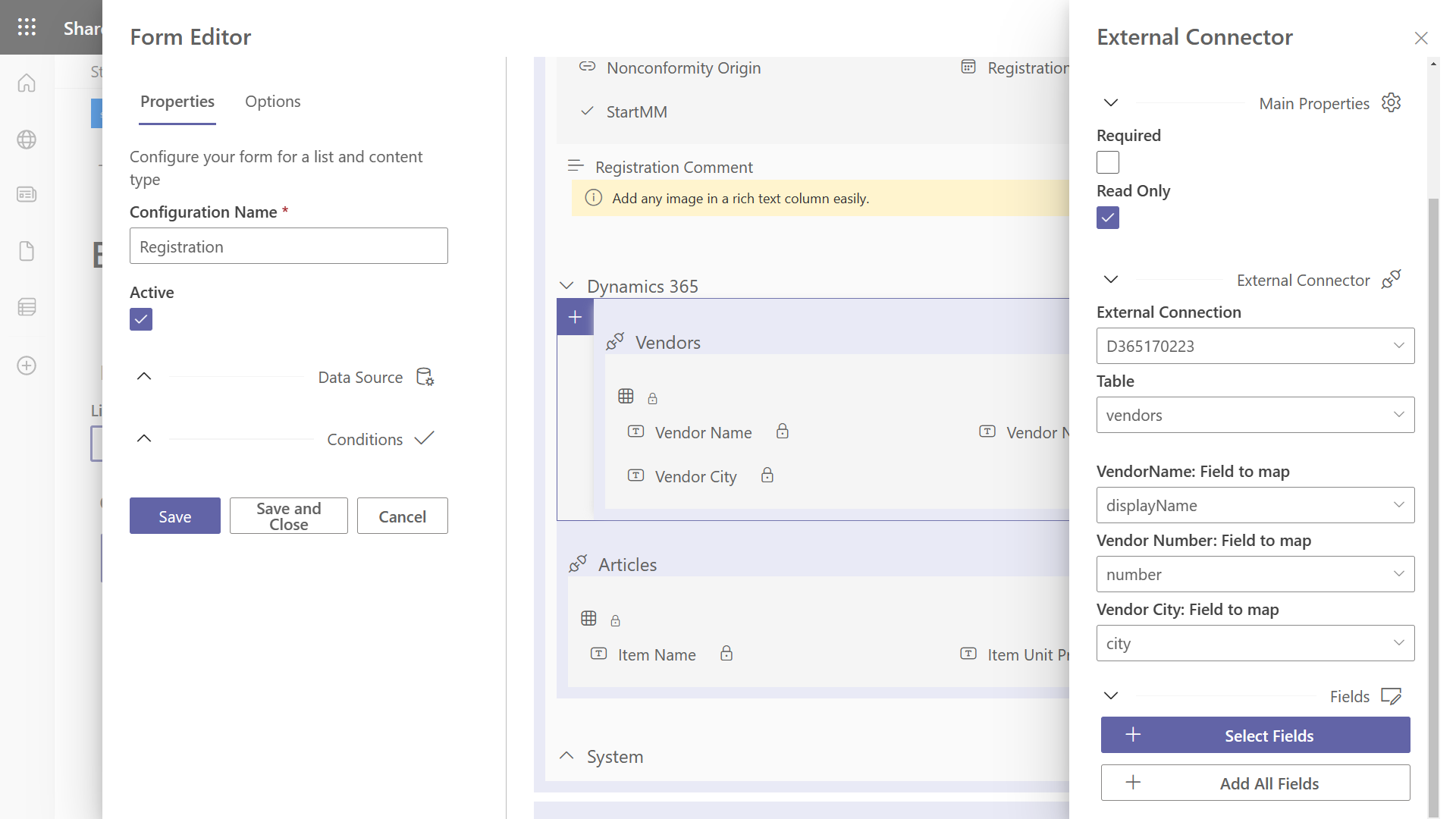Select the Nonconformity Origin field
The image size is (1456, 819).
tap(684, 67)
